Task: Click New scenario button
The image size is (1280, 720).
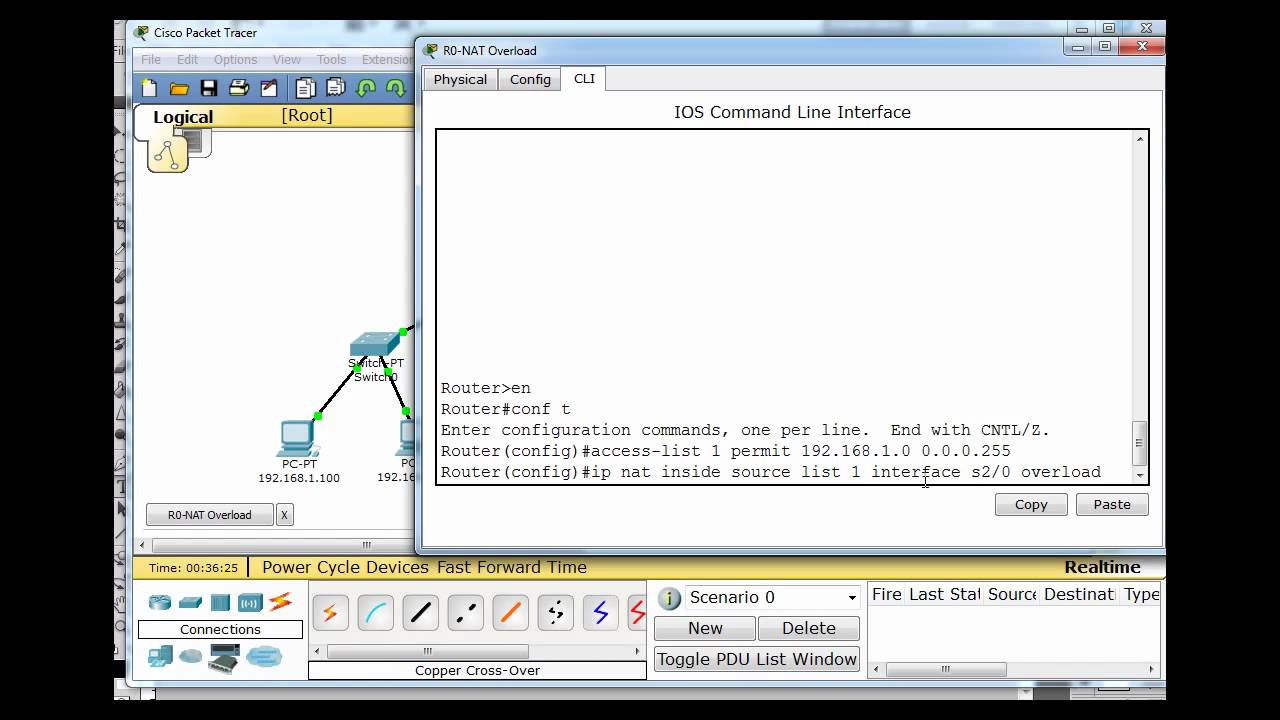Action: click(x=705, y=628)
